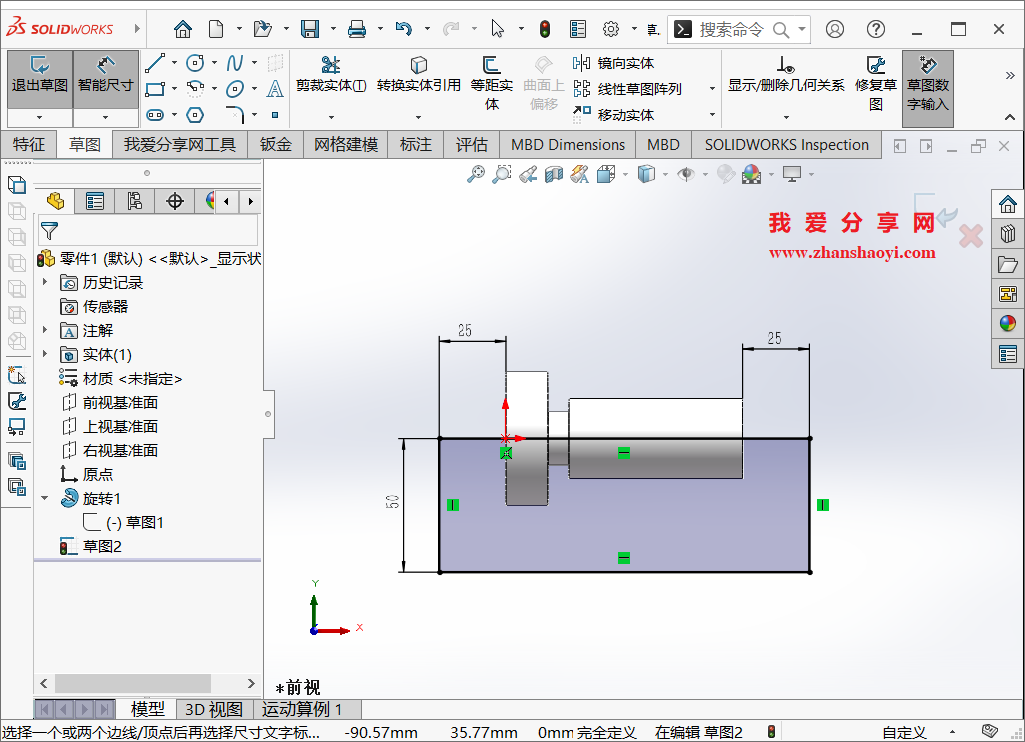Click the Edit Appearance color ball icon
This screenshot has height=742, width=1025.
752,174
